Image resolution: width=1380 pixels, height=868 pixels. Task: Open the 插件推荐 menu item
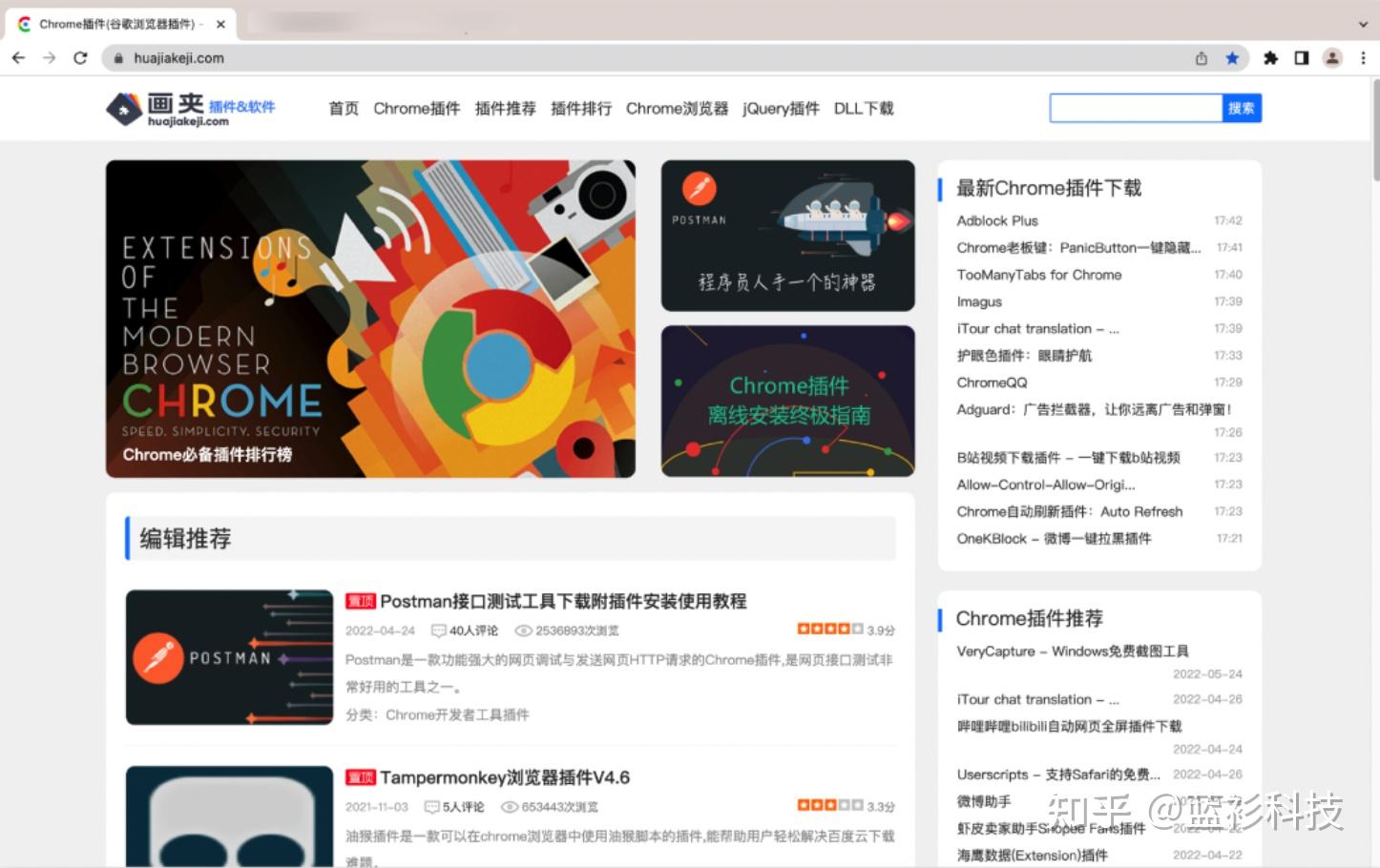(x=506, y=109)
